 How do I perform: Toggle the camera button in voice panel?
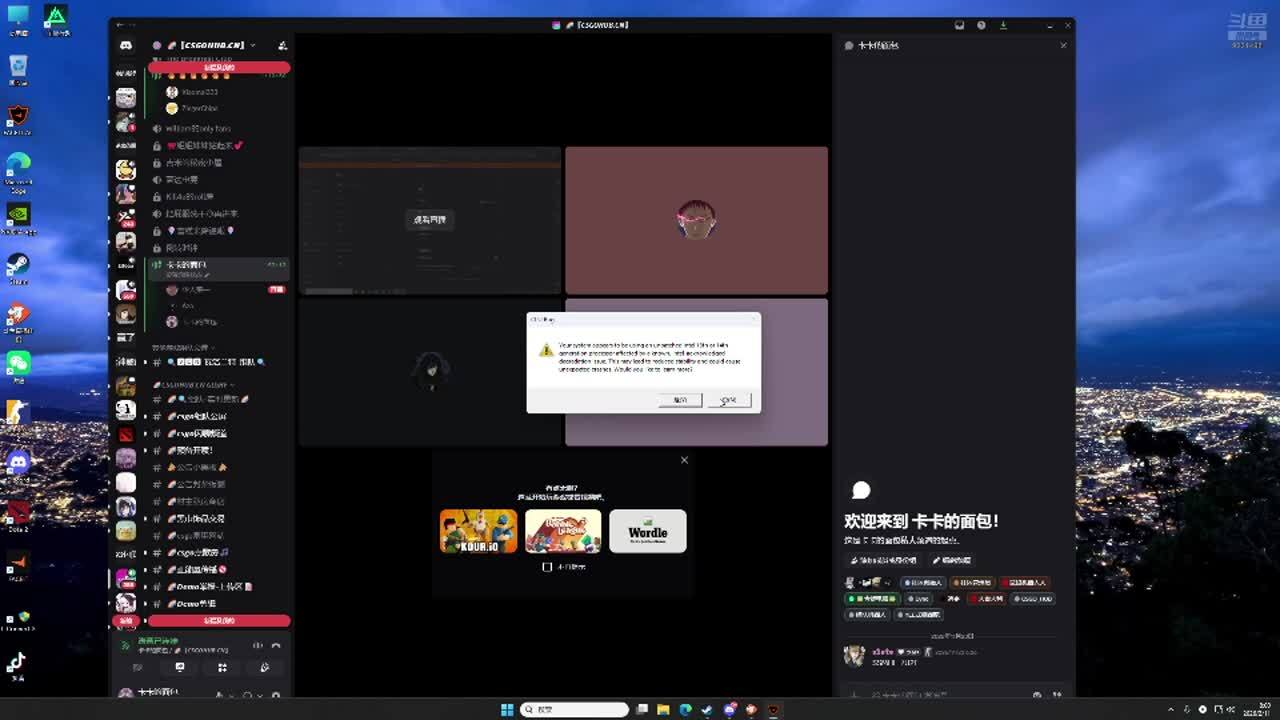138,667
